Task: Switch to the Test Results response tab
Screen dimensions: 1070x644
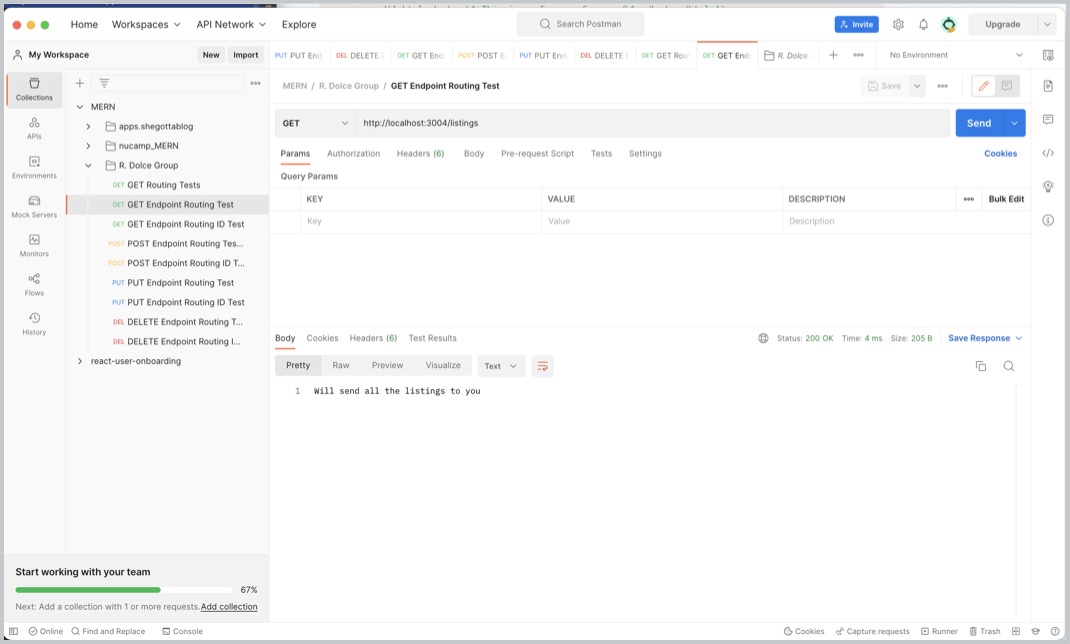Action: 433,338
